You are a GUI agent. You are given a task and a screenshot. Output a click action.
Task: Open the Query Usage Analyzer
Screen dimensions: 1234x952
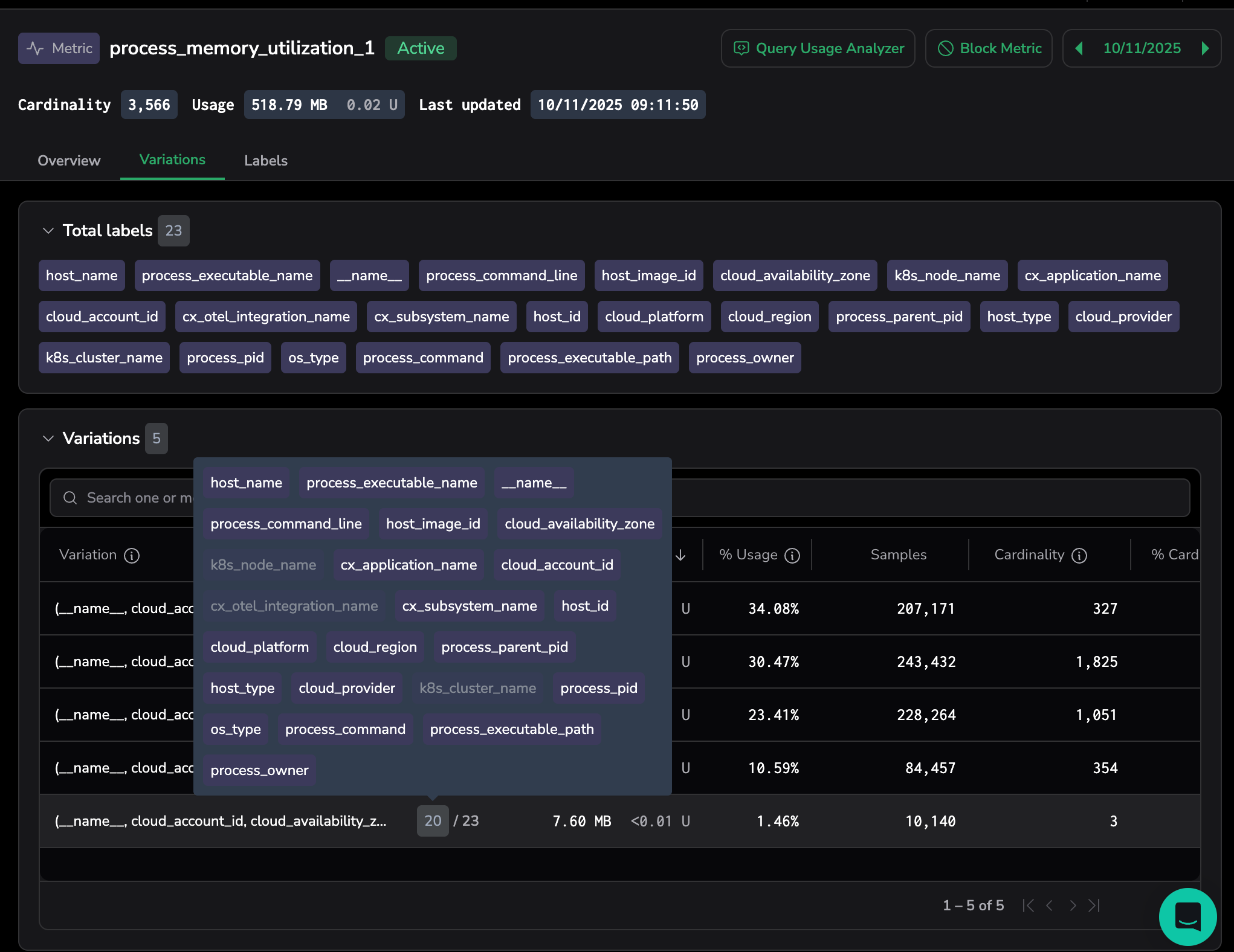click(x=818, y=48)
